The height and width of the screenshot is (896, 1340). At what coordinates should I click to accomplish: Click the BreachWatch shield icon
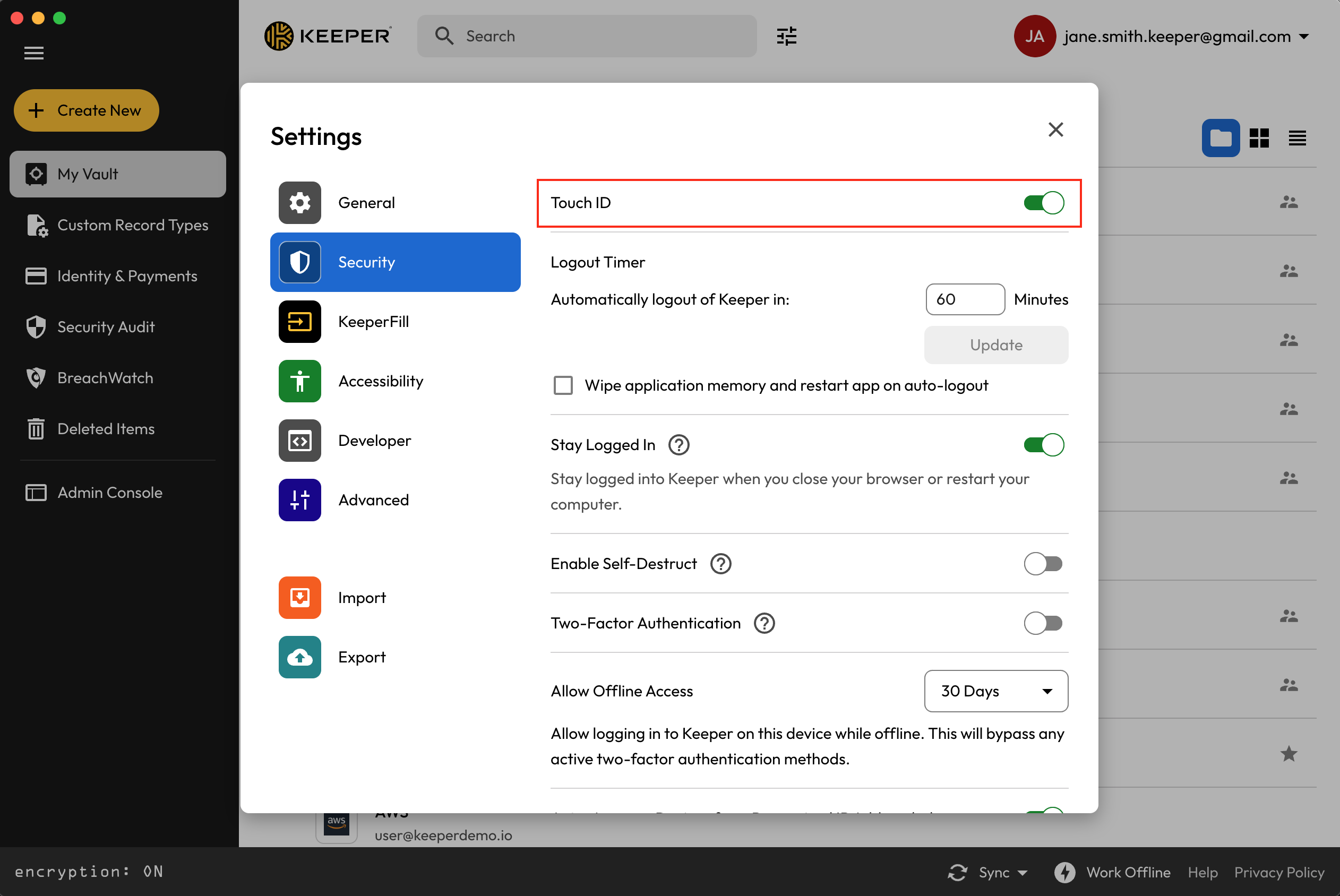pyautogui.click(x=36, y=378)
